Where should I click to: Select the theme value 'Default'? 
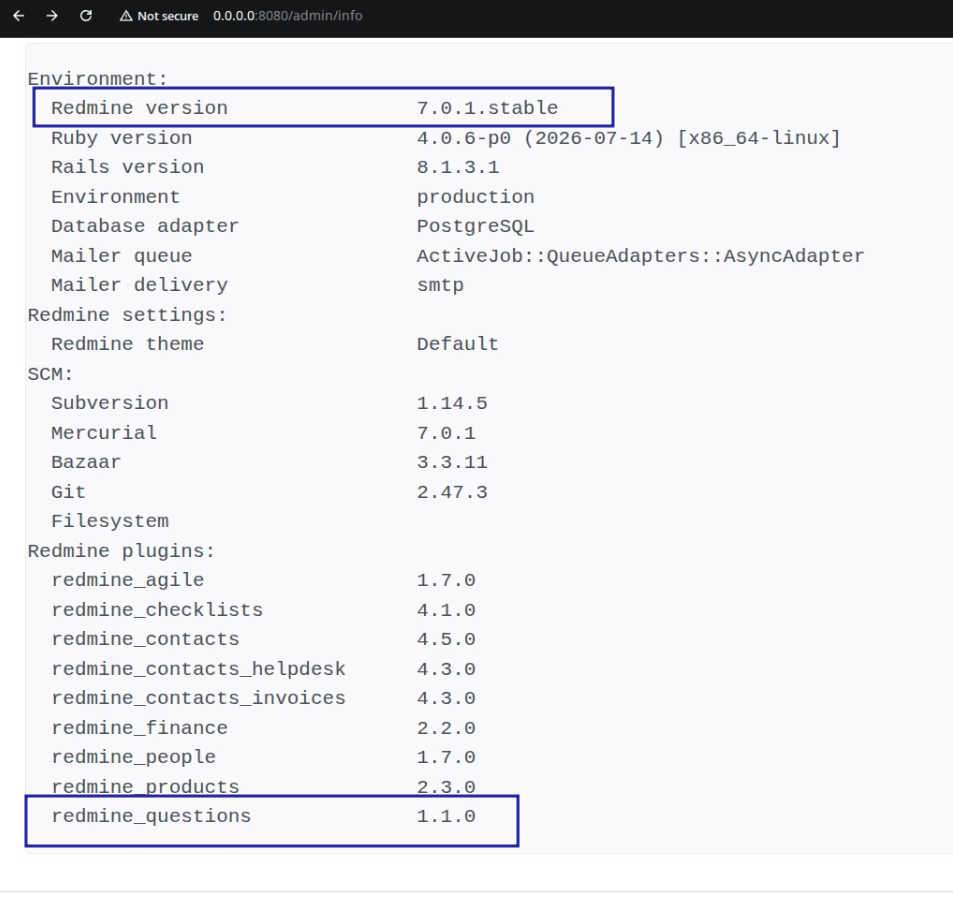click(x=458, y=344)
